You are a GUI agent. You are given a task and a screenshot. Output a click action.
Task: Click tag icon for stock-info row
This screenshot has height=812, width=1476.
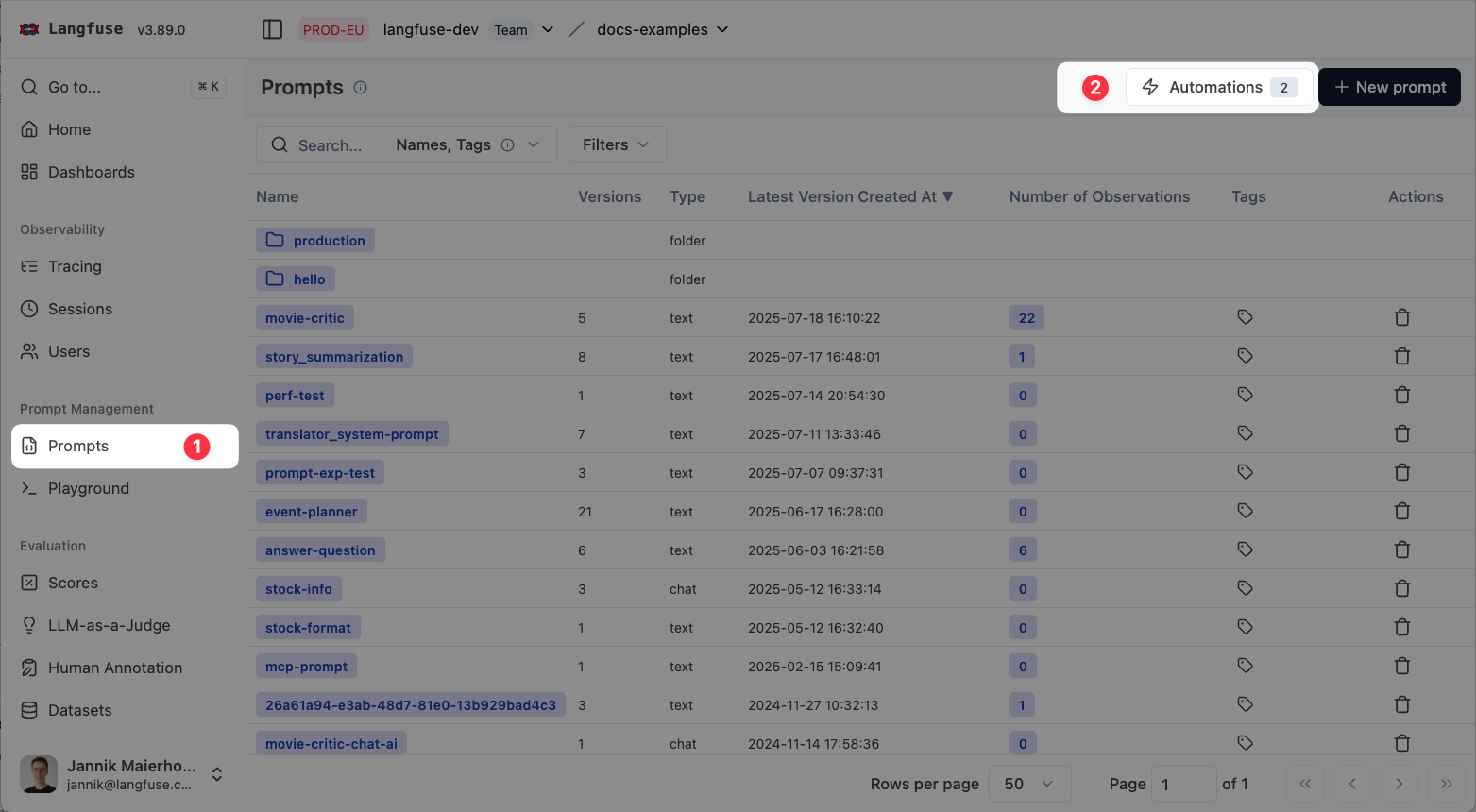[x=1245, y=588]
